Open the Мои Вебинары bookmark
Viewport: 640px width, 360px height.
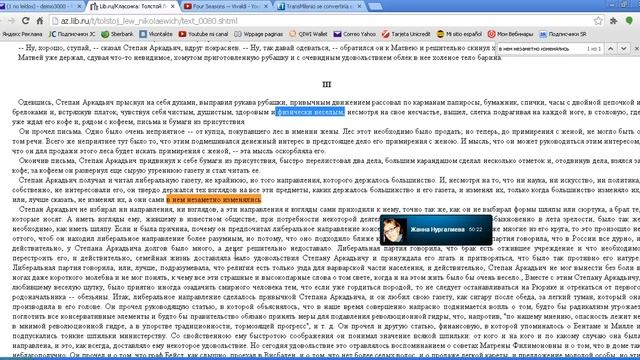510,34
